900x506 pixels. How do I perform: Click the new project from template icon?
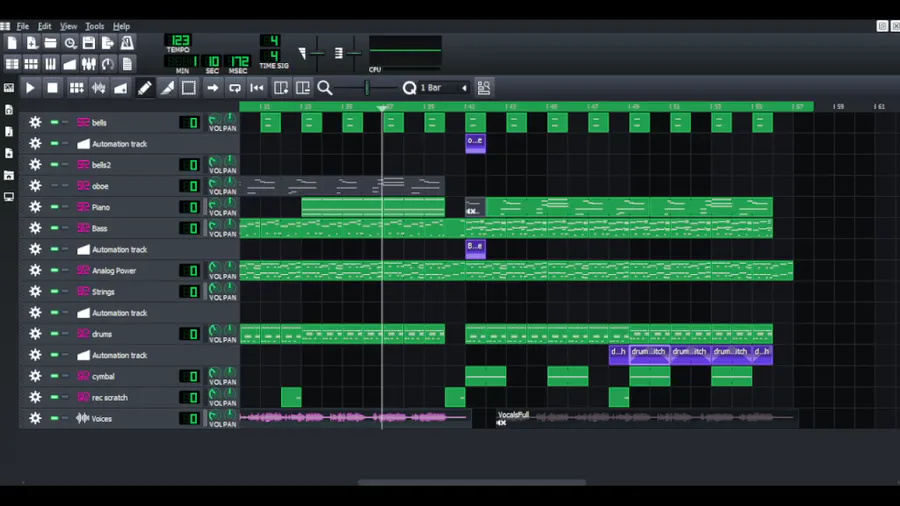pos(32,43)
